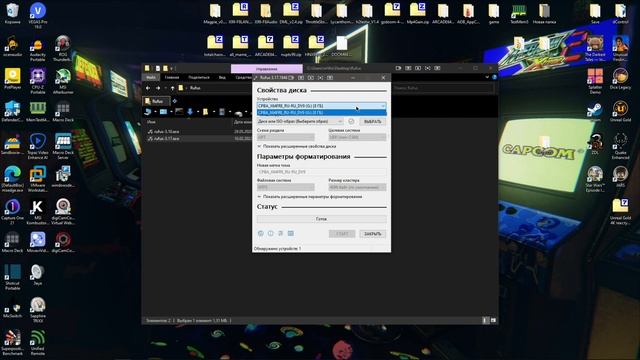This screenshot has width=640, height=360.
Task: Click the blue download arrow toolbar icon in Explorer
Action: [190, 111]
